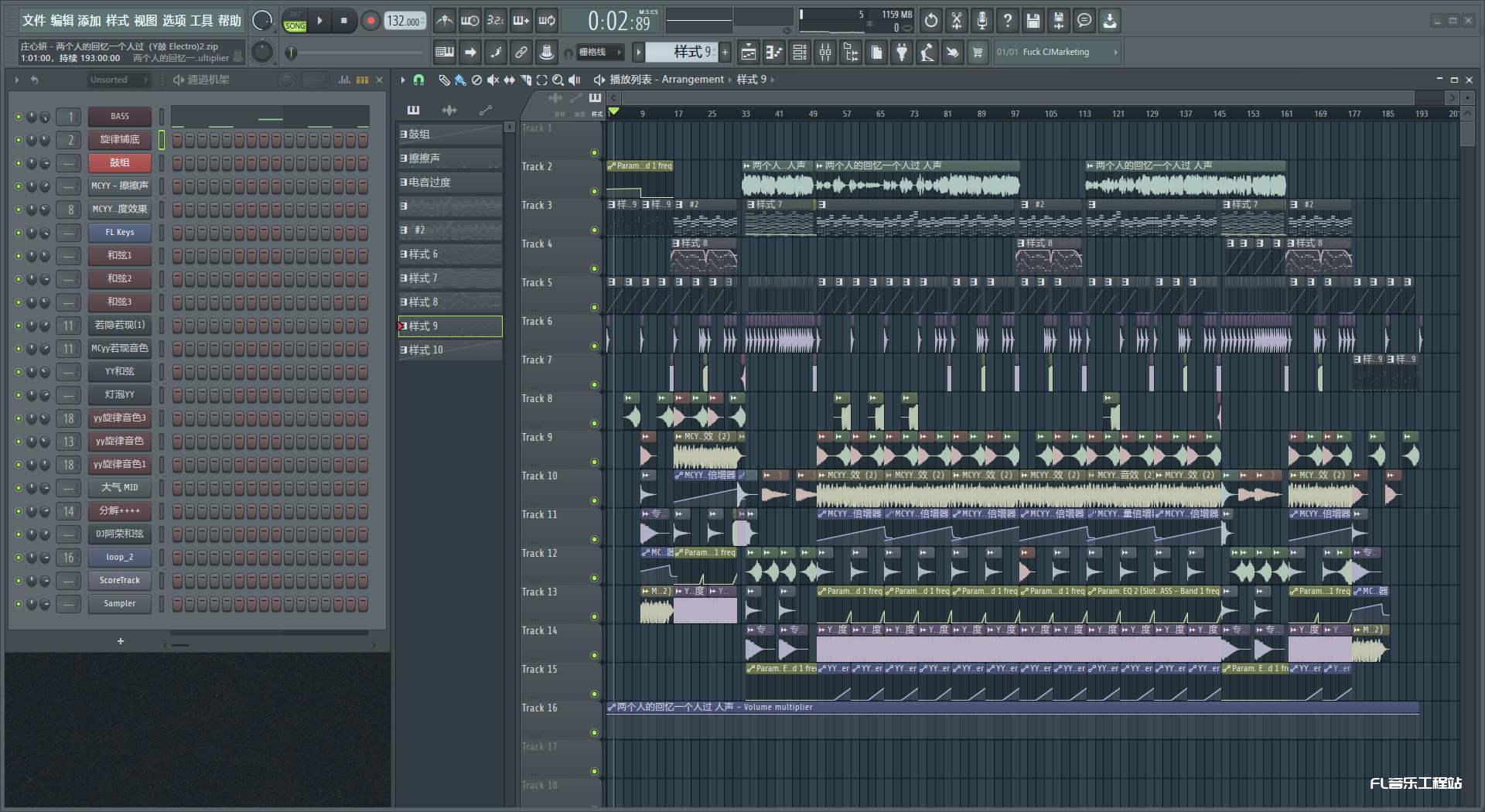Toggle wait for input before recording
The image size is (1485, 812).
pos(469,21)
